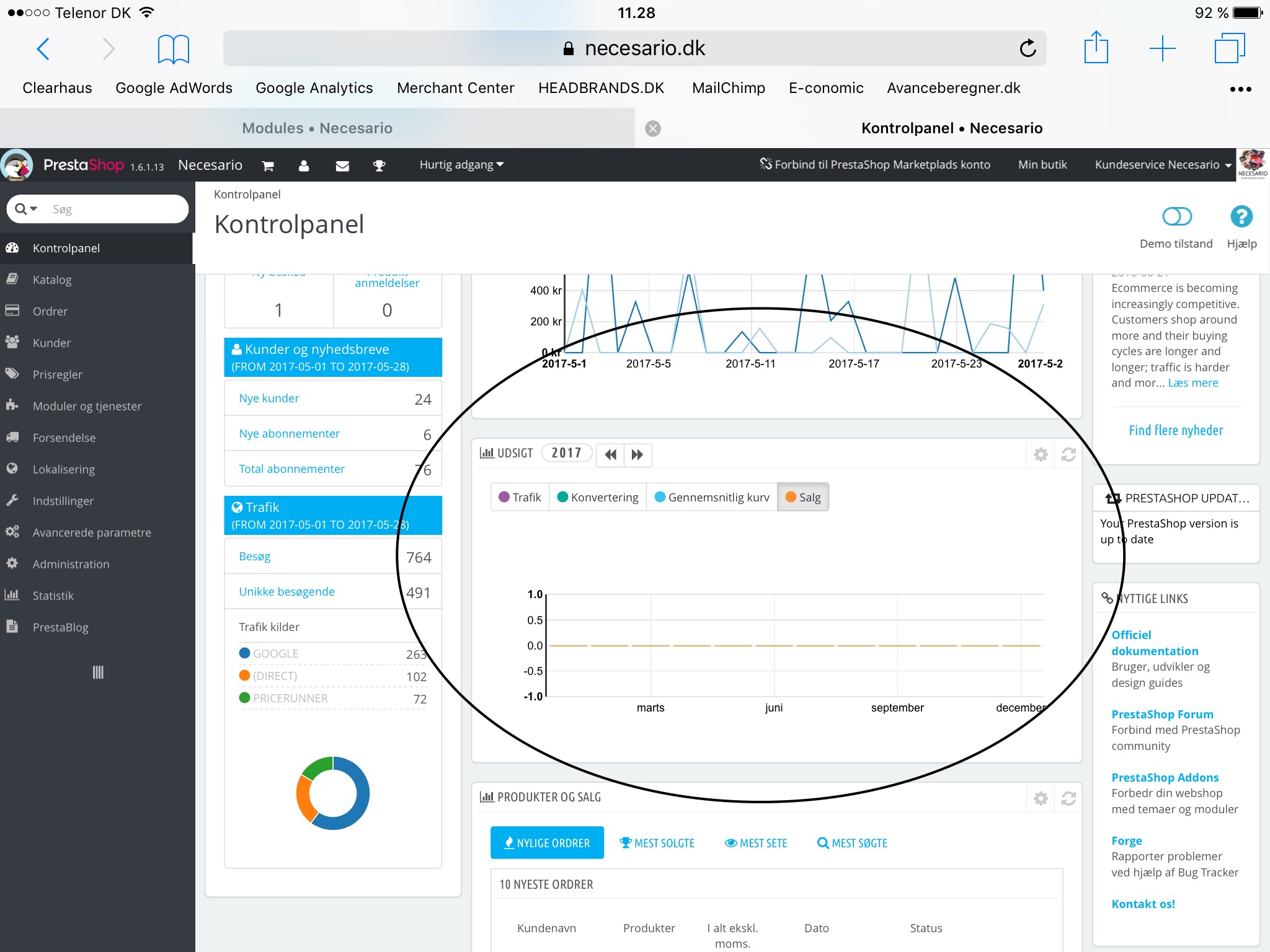This screenshot has width=1270, height=952.
Task: Toggle the Konvertering chart series
Action: click(x=598, y=497)
